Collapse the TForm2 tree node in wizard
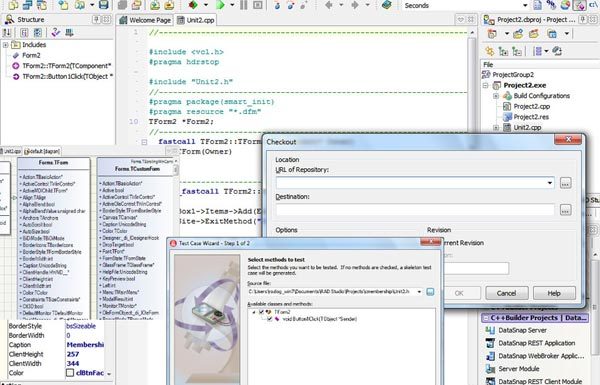 coord(253,312)
